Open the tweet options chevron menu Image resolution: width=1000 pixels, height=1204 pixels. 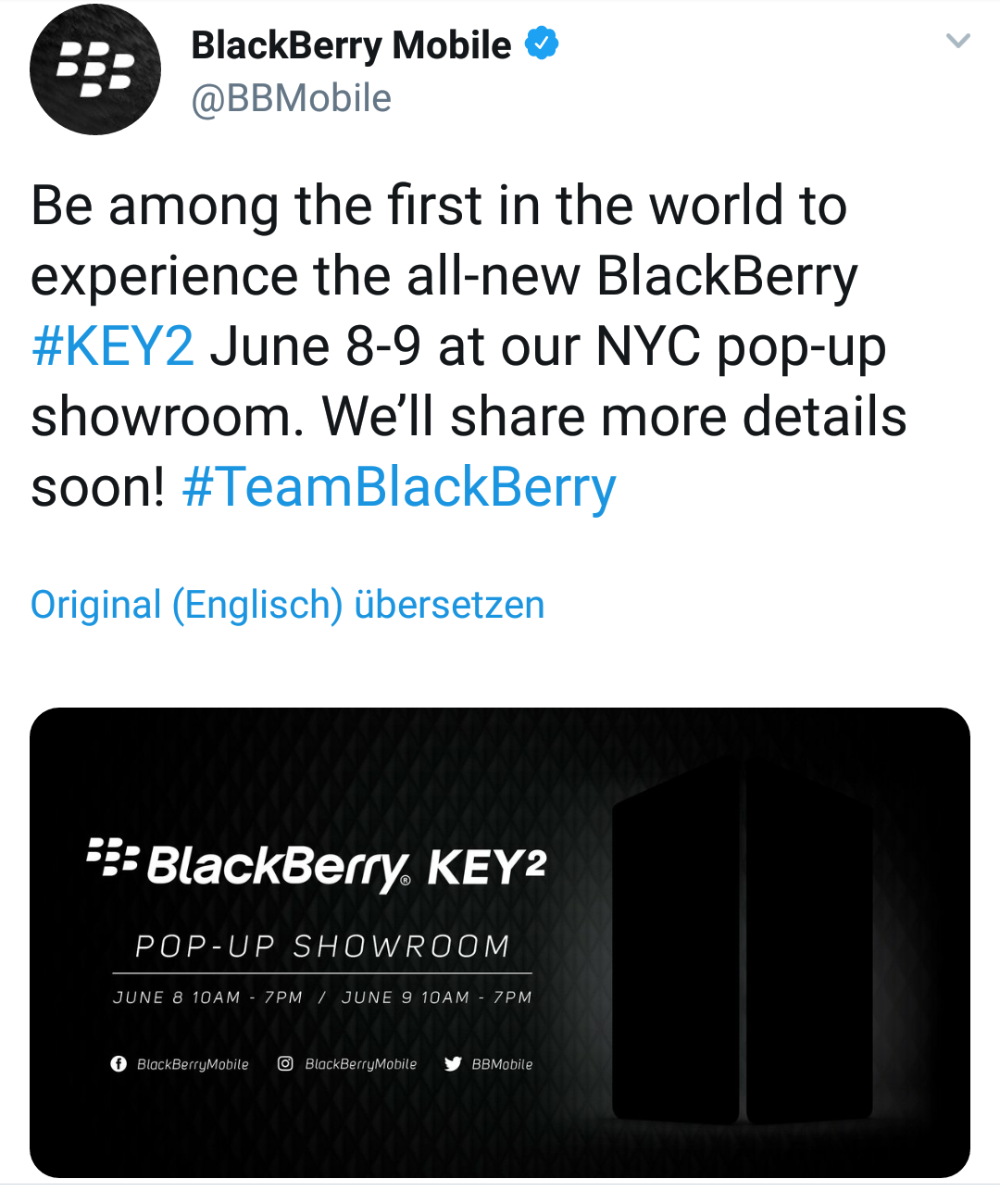coord(957,41)
